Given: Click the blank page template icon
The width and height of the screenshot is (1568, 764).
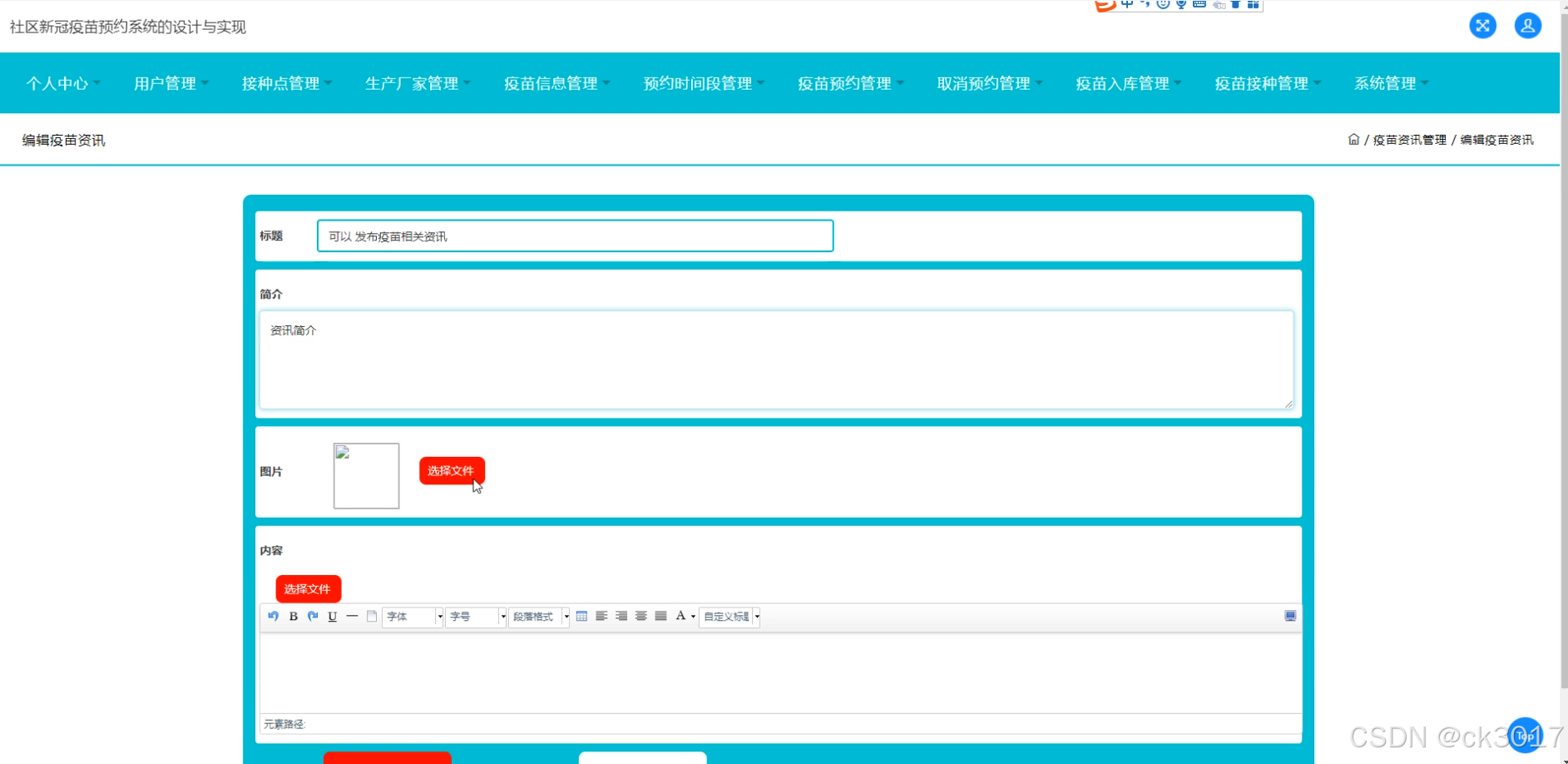Looking at the screenshot, I should (372, 617).
